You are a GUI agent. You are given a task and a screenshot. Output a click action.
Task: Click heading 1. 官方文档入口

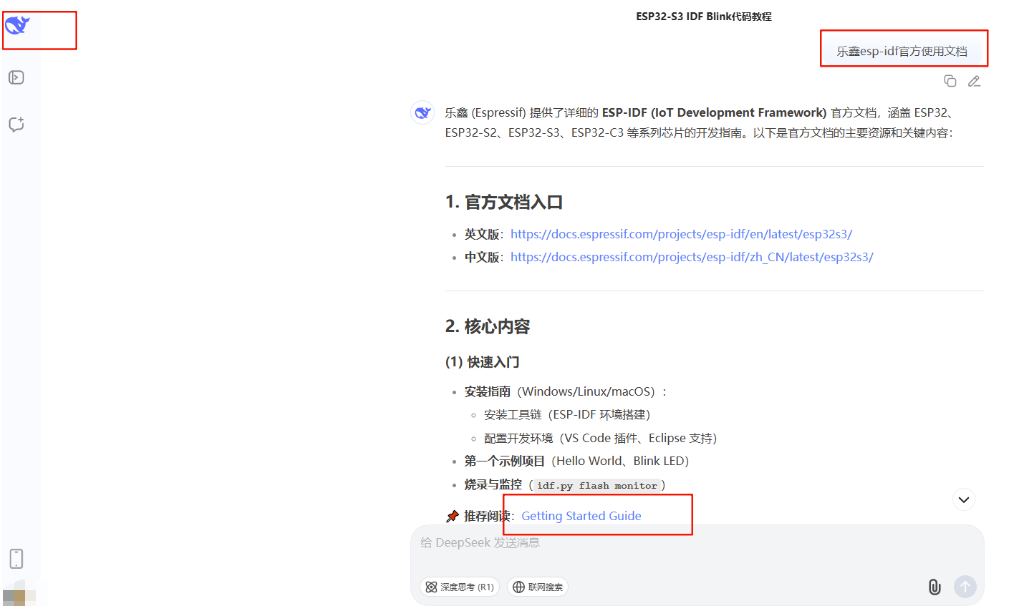point(504,202)
